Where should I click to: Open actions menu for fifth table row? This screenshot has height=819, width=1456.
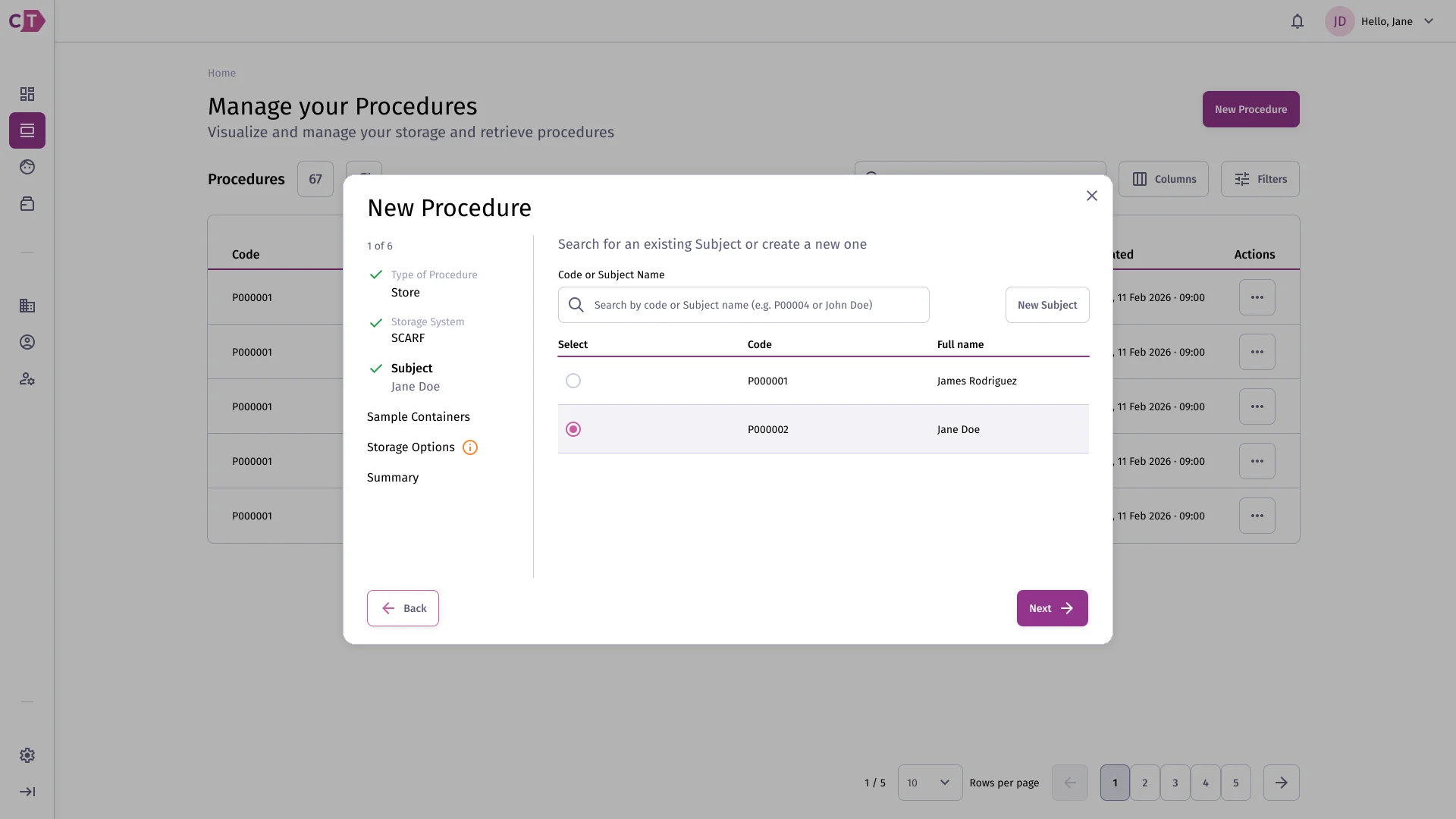1257,516
